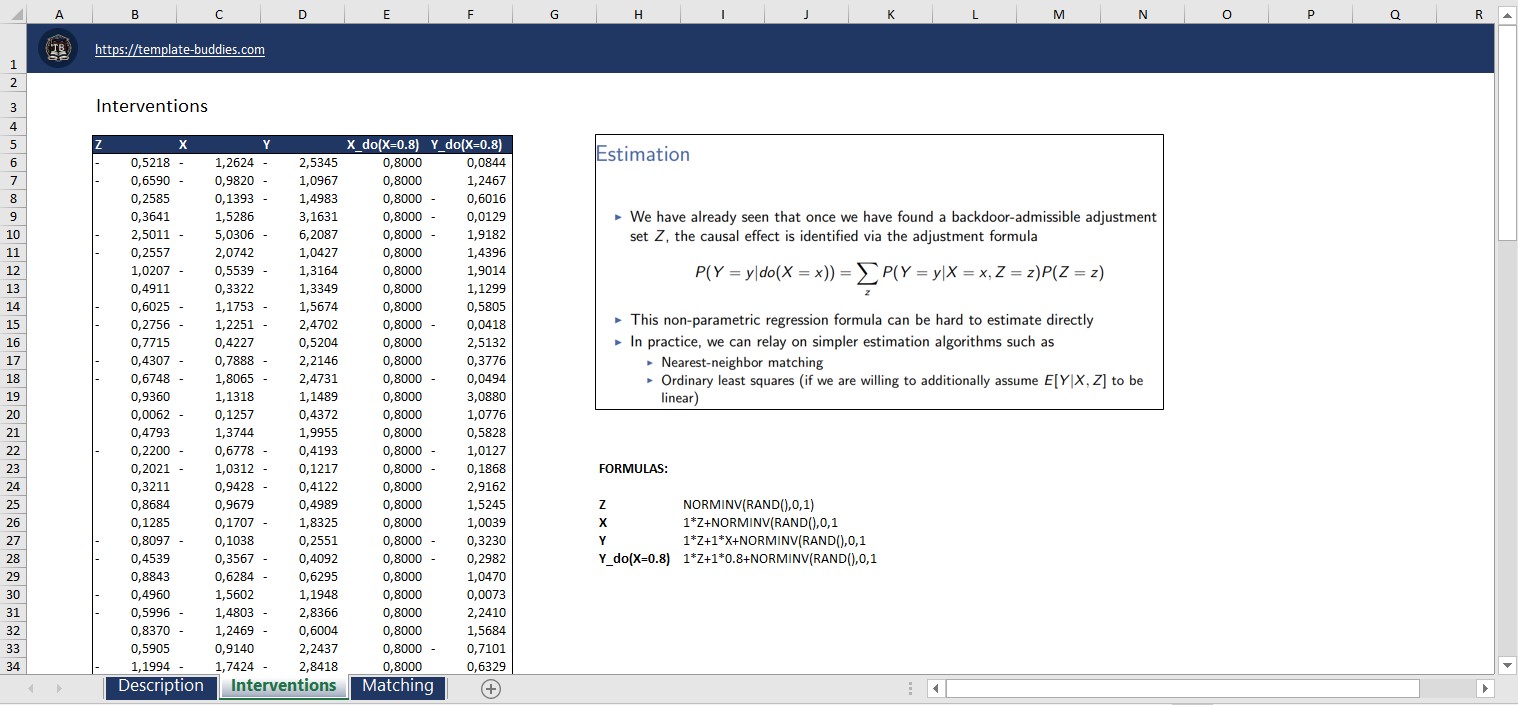This screenshot has width=1518, height=705.
Task: Open the template-buddies.com hyperlink
Action: coord(180,49)
